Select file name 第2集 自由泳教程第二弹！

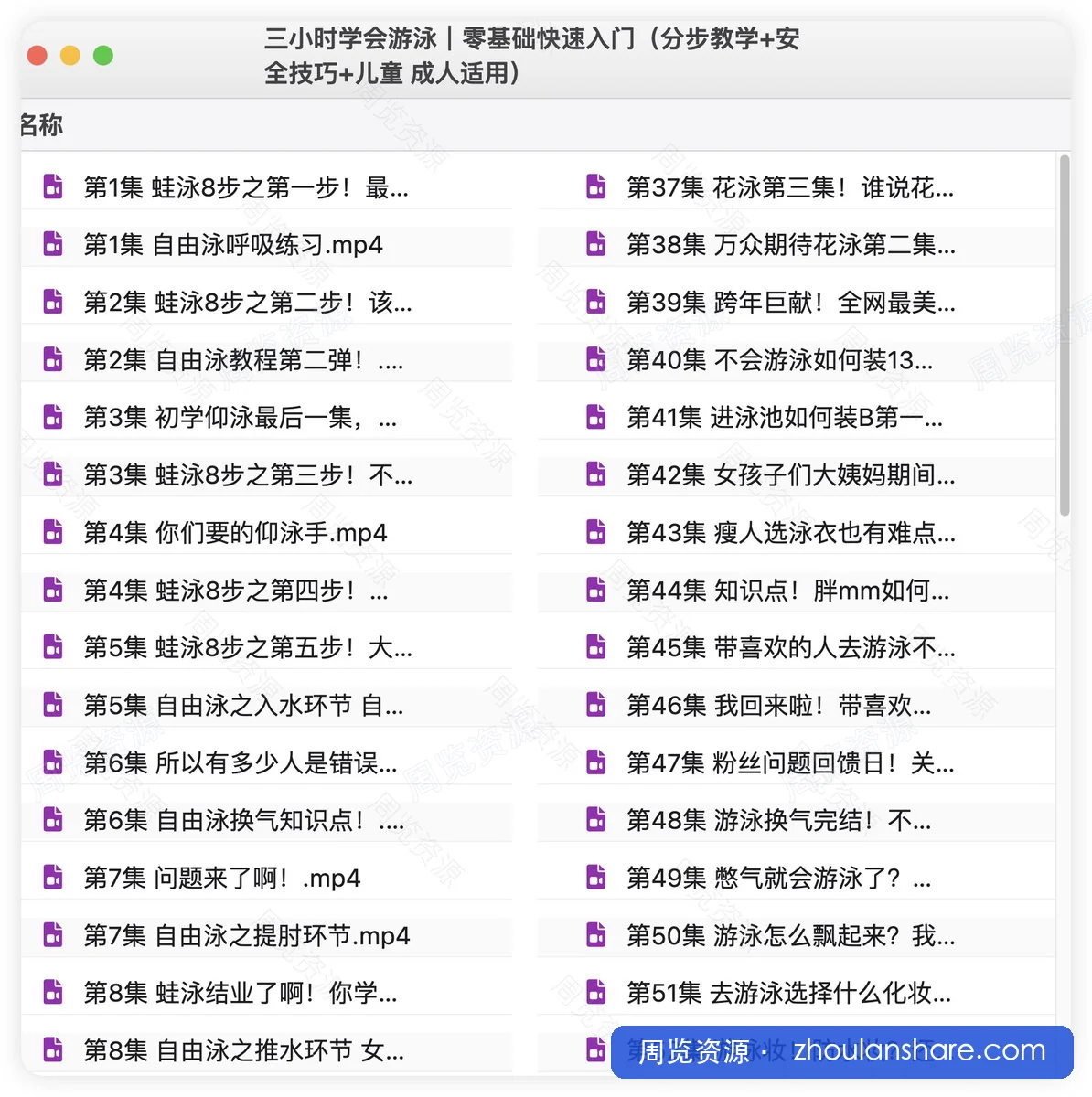(243, 359)
